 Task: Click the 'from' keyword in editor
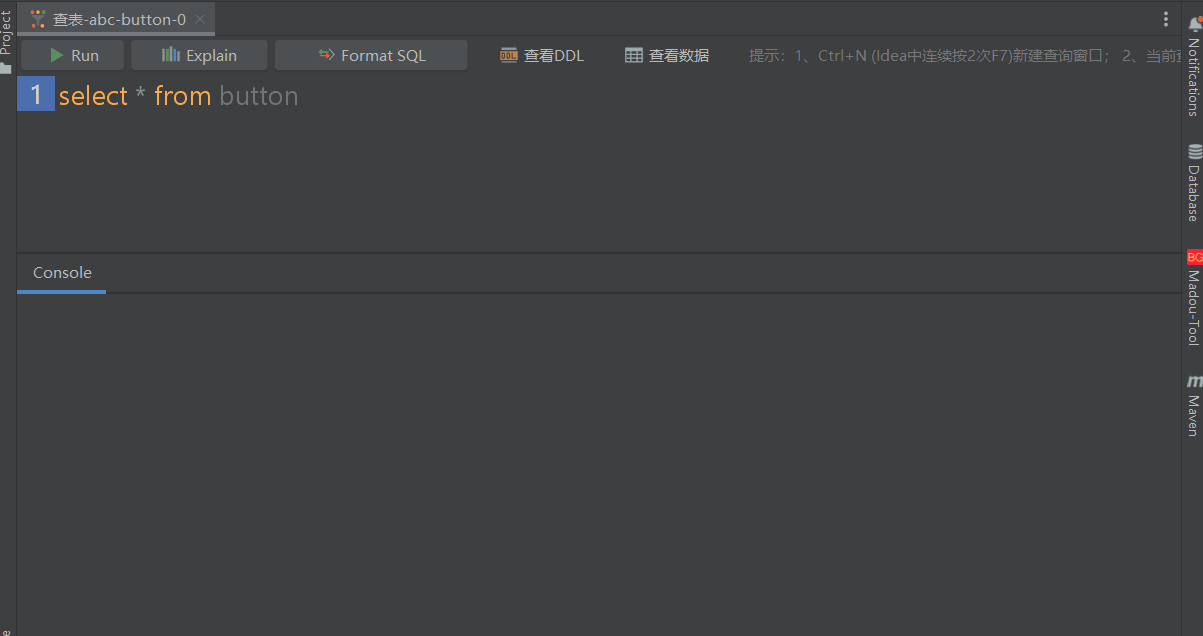click(x=182, y=96)
